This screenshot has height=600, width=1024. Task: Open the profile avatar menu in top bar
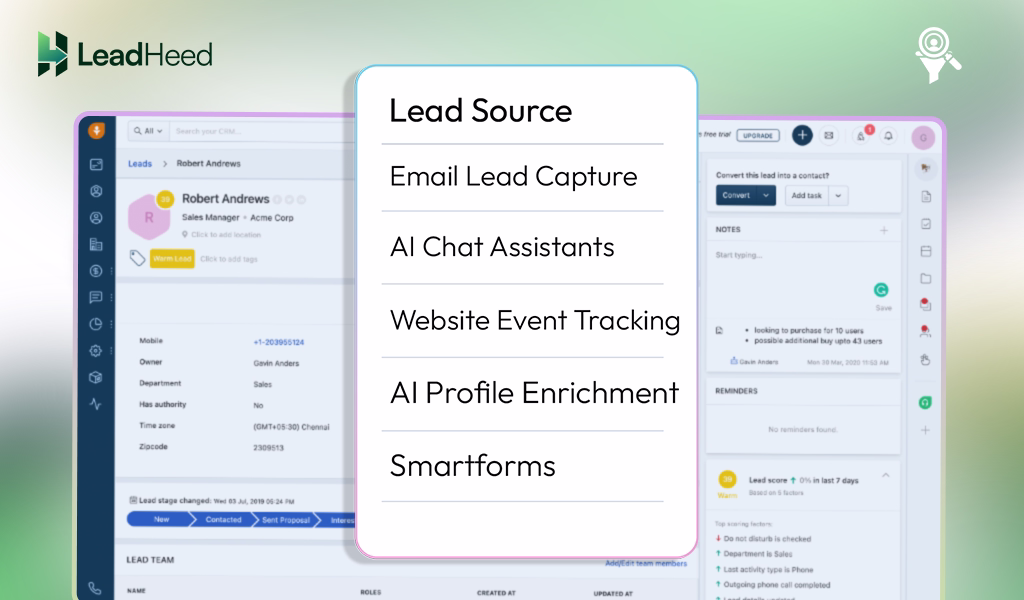[x=923, y=138]
